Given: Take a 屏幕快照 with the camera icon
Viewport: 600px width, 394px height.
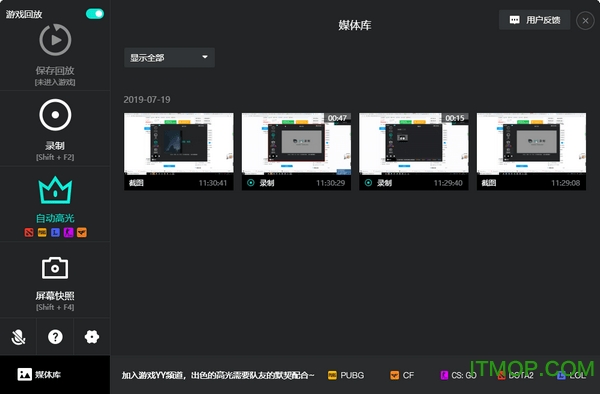Looking at the screenshot, I should 55,268.
